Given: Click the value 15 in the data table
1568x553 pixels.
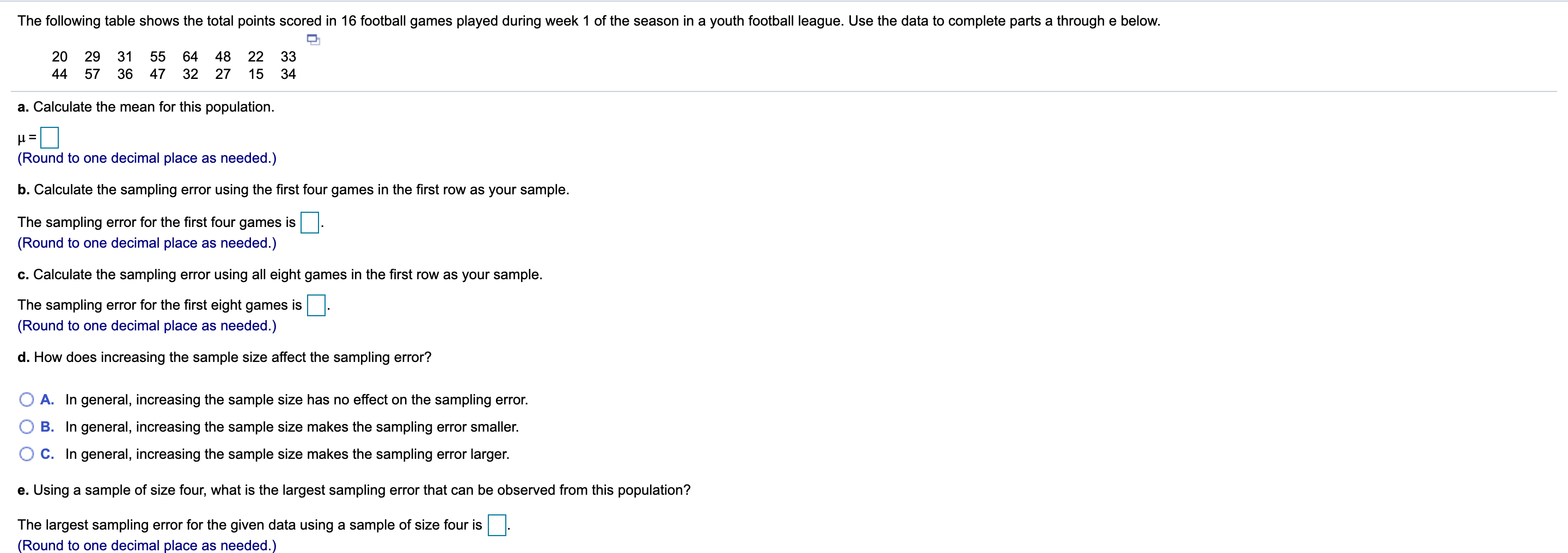Looking at the screenshot, I should tap(256, 74).
